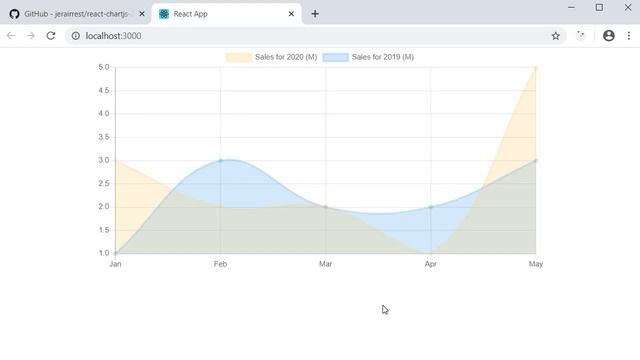Click the Jan x-axis label
The width and height of the screenshot is (640, 360).
[115, 264]
